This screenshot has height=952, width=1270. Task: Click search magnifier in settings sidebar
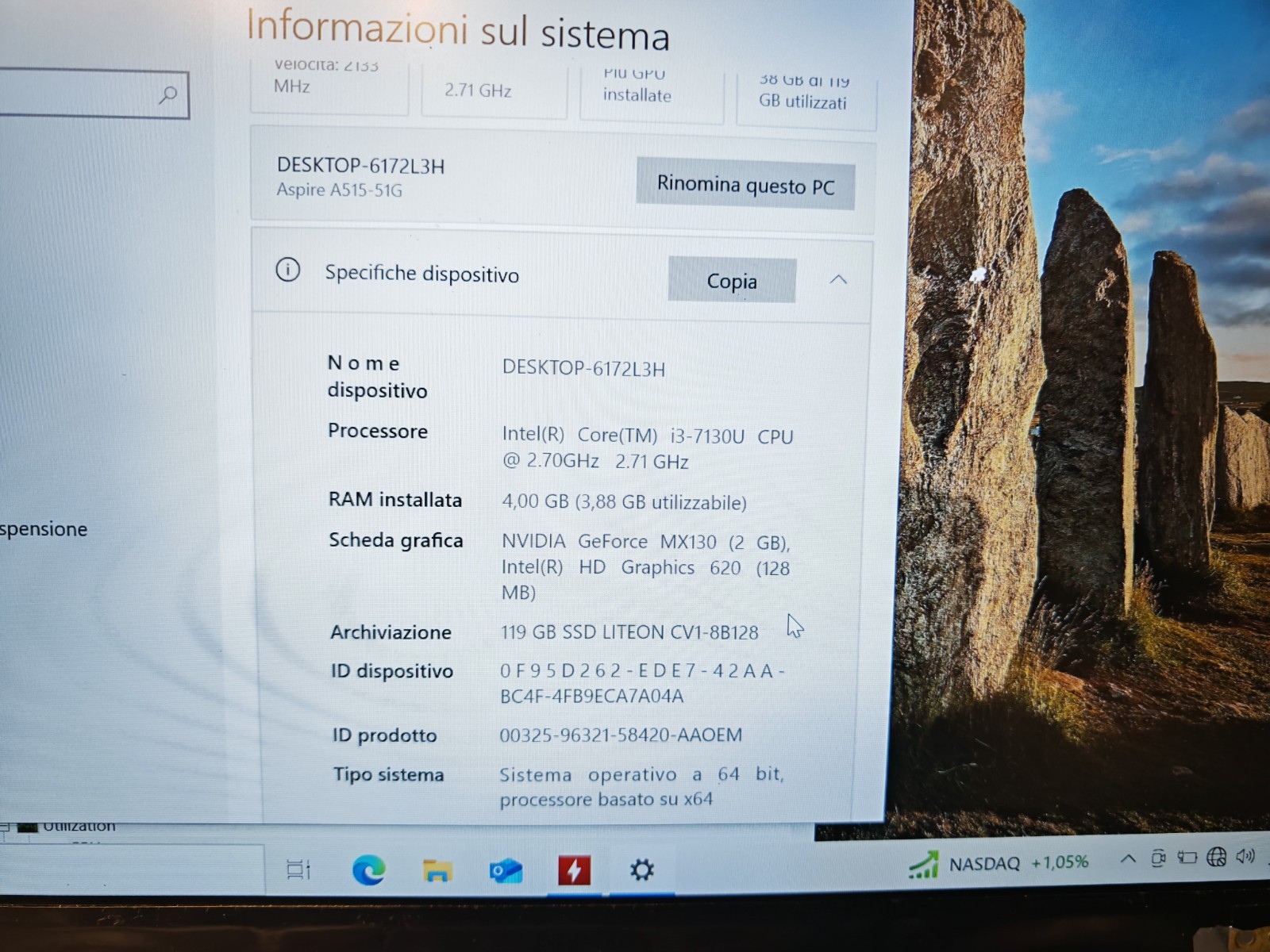pos(167,95)
